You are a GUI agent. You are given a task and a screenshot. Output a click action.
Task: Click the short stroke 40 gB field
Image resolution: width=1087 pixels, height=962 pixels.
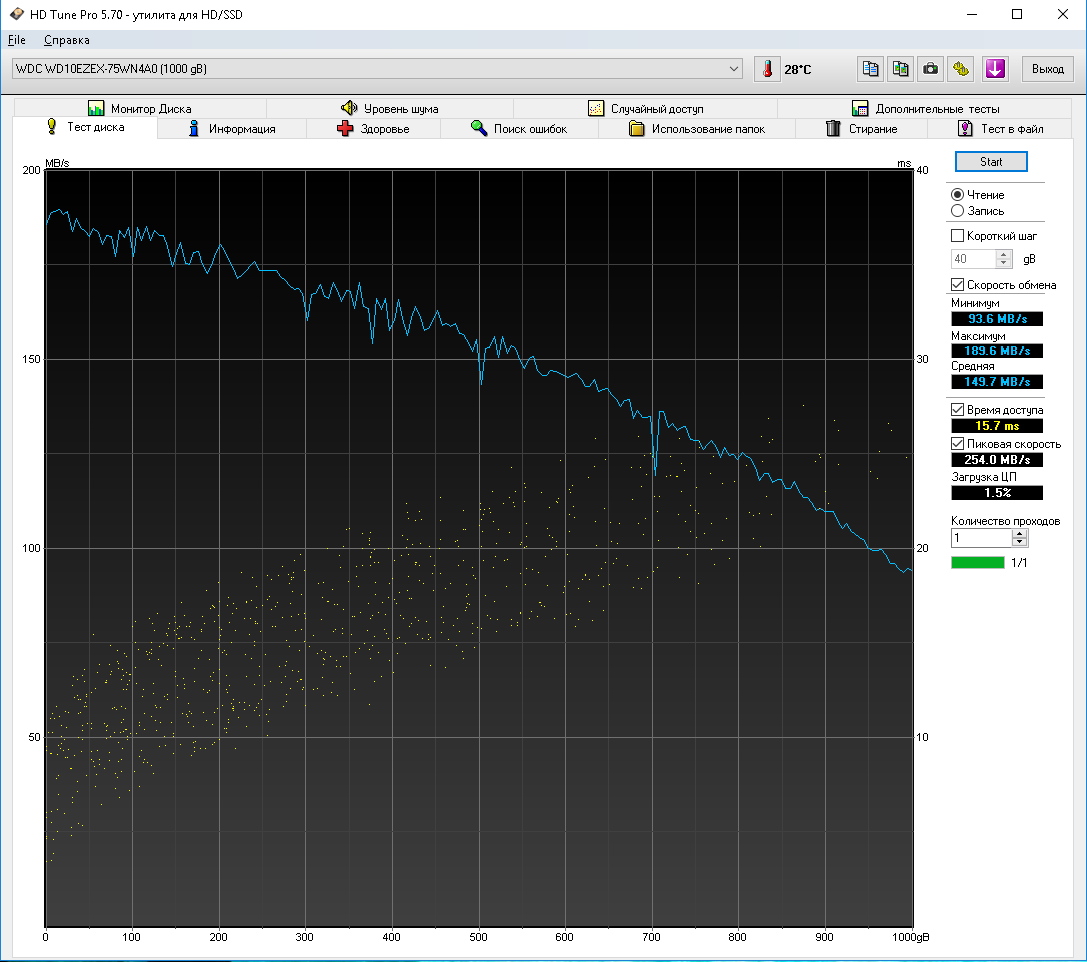(x=973, y=259)
